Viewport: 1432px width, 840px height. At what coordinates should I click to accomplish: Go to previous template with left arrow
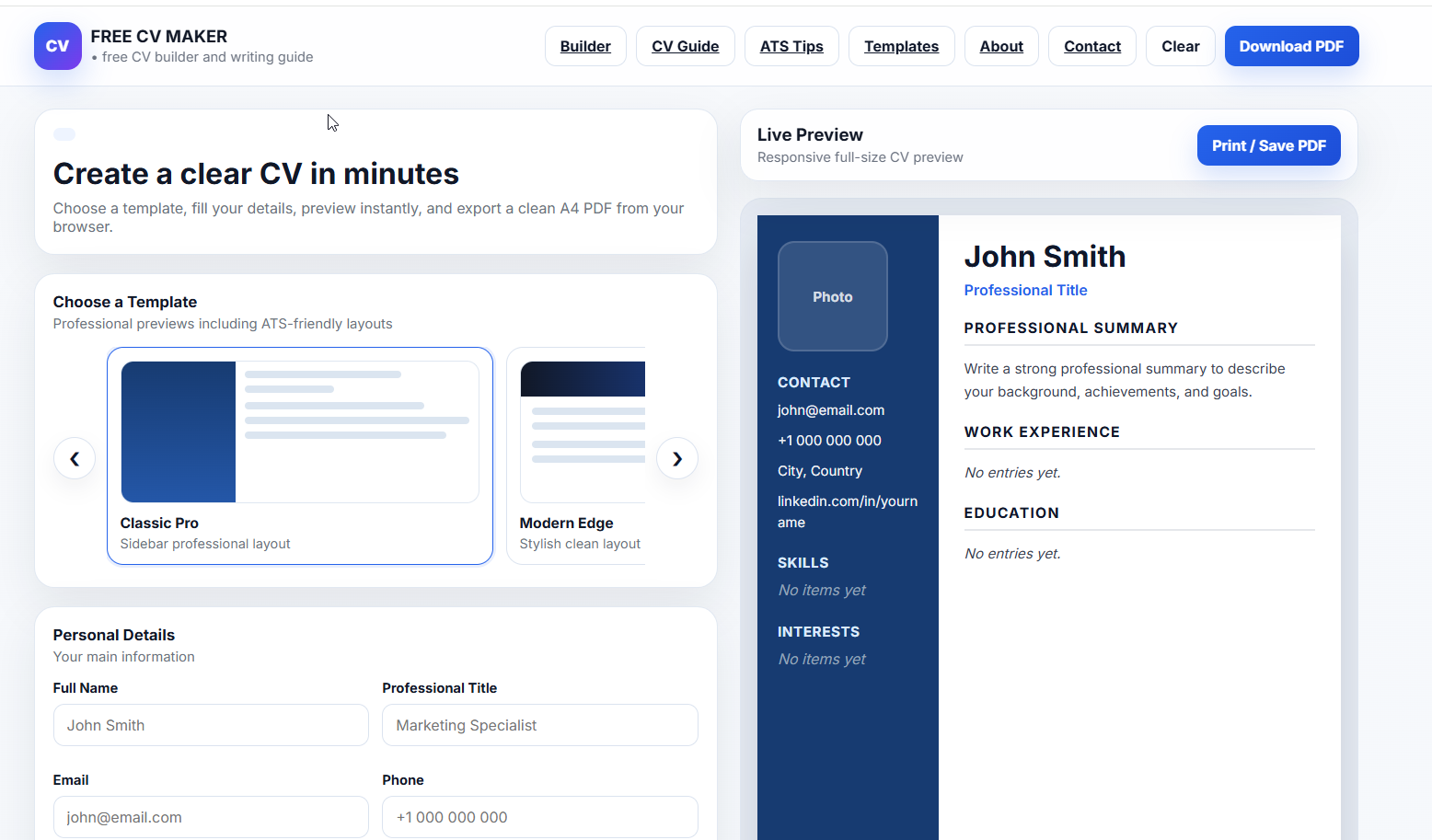[x=75, y=458]
